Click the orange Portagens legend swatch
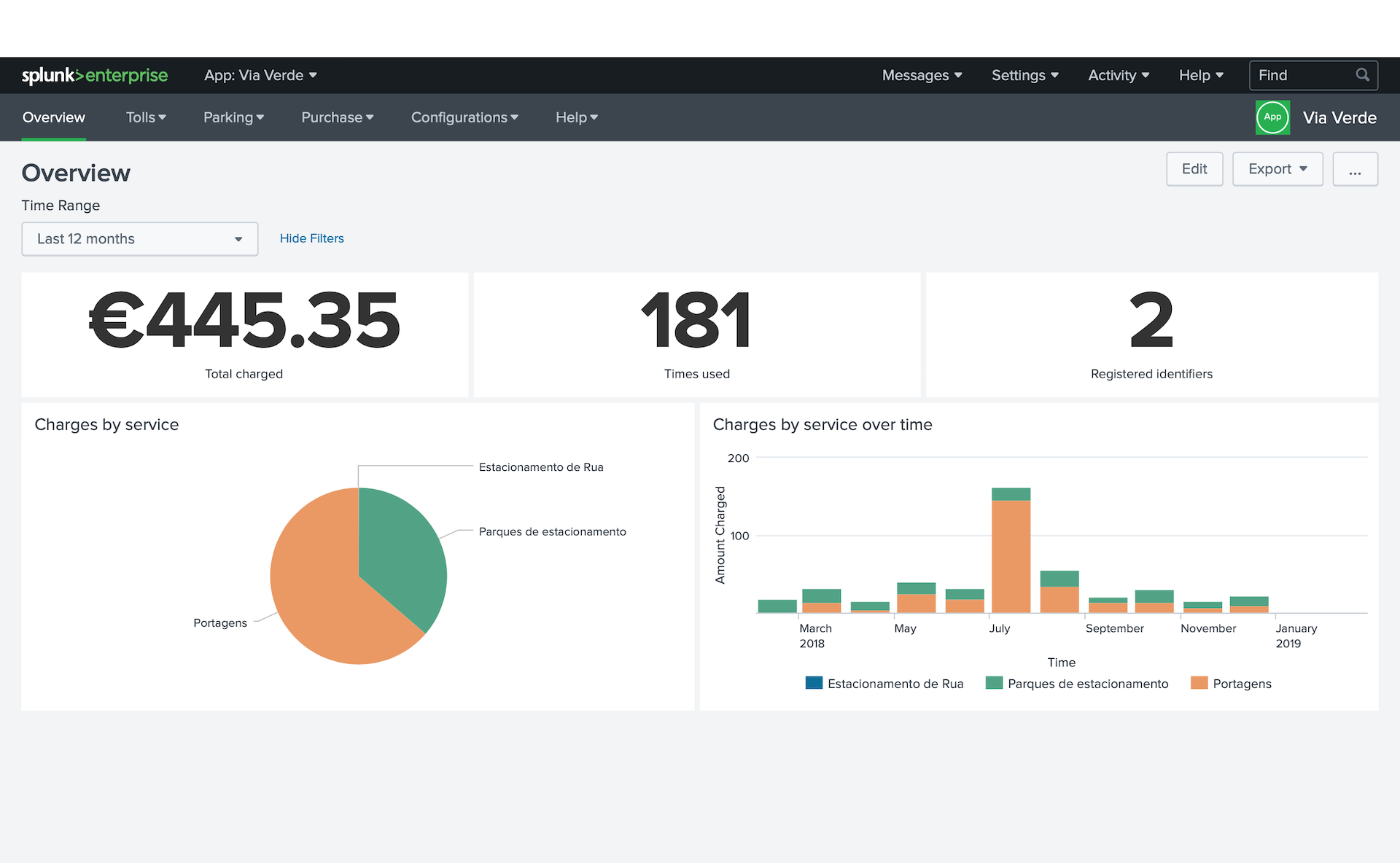Image resolution: width=1400 pixels, height=863 pixels. 1199,683
